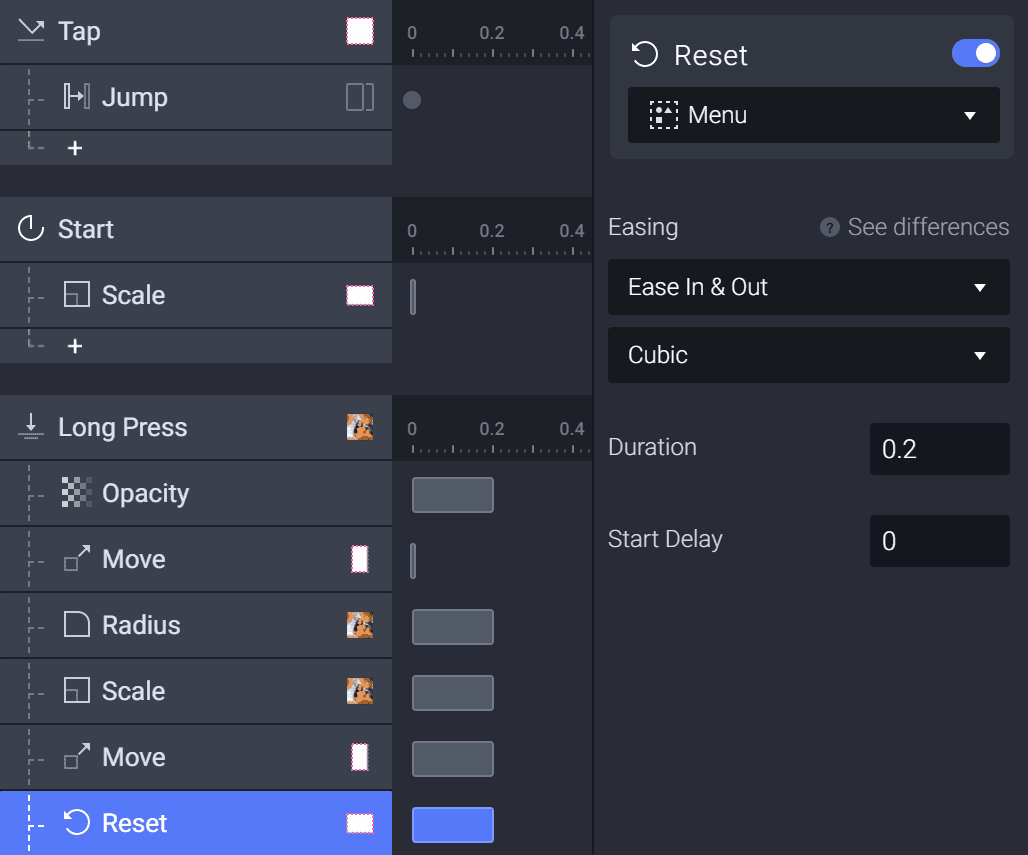Click the Jump response icon

[x=77, y=96]
